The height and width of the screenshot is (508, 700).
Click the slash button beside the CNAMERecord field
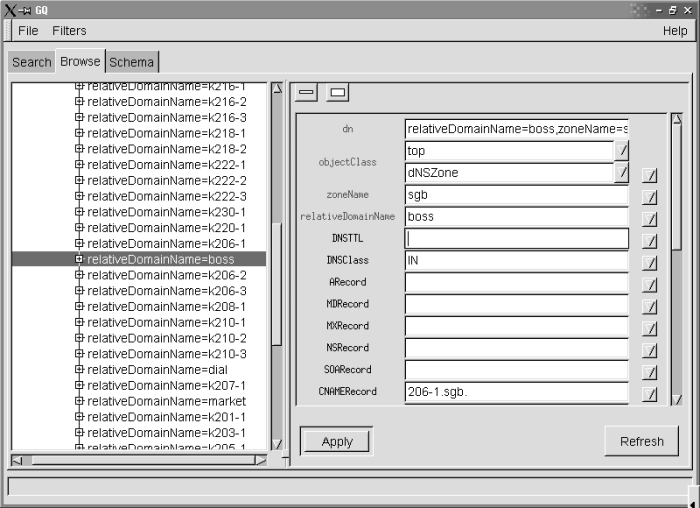coord(649,393)
